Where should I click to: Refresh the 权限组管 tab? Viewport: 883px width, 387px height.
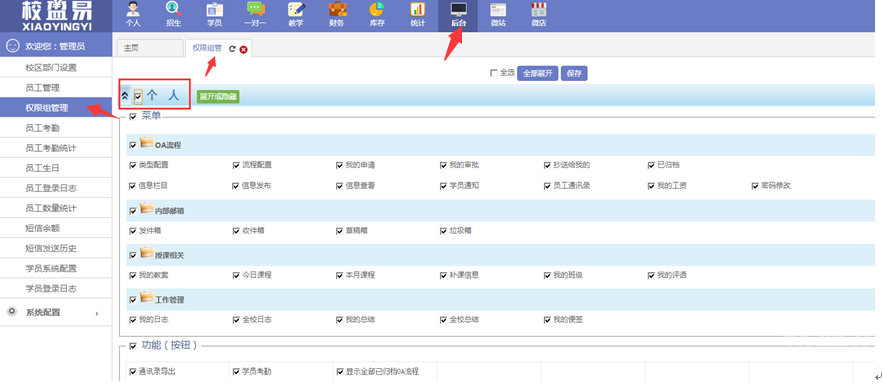tap(232, 49)
